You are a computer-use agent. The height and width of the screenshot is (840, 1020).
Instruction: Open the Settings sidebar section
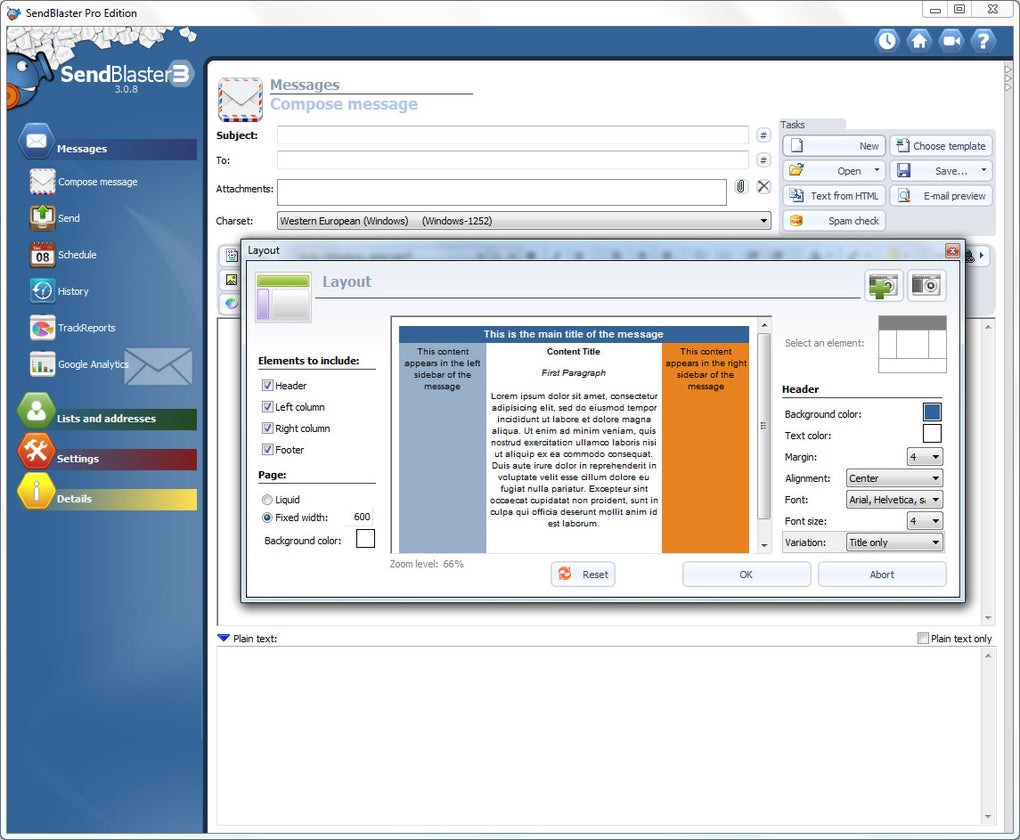point(78,459)
